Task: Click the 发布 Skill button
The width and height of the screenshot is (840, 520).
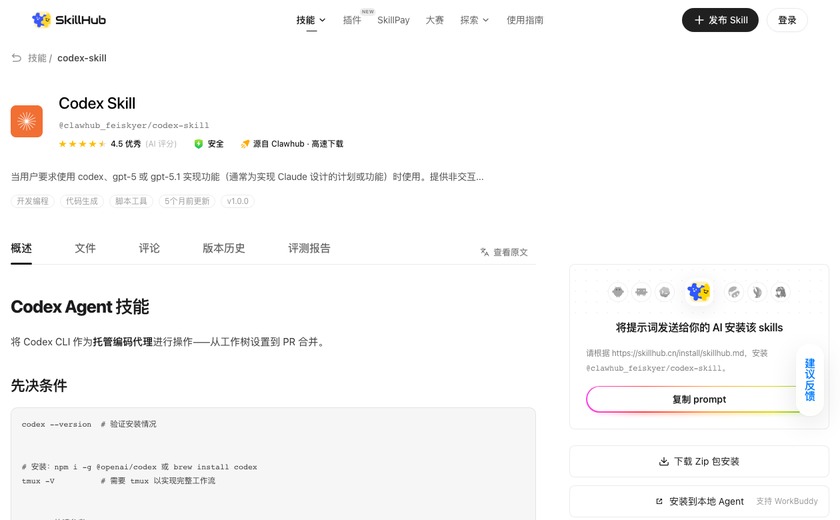Action: (x=720, y=20)
